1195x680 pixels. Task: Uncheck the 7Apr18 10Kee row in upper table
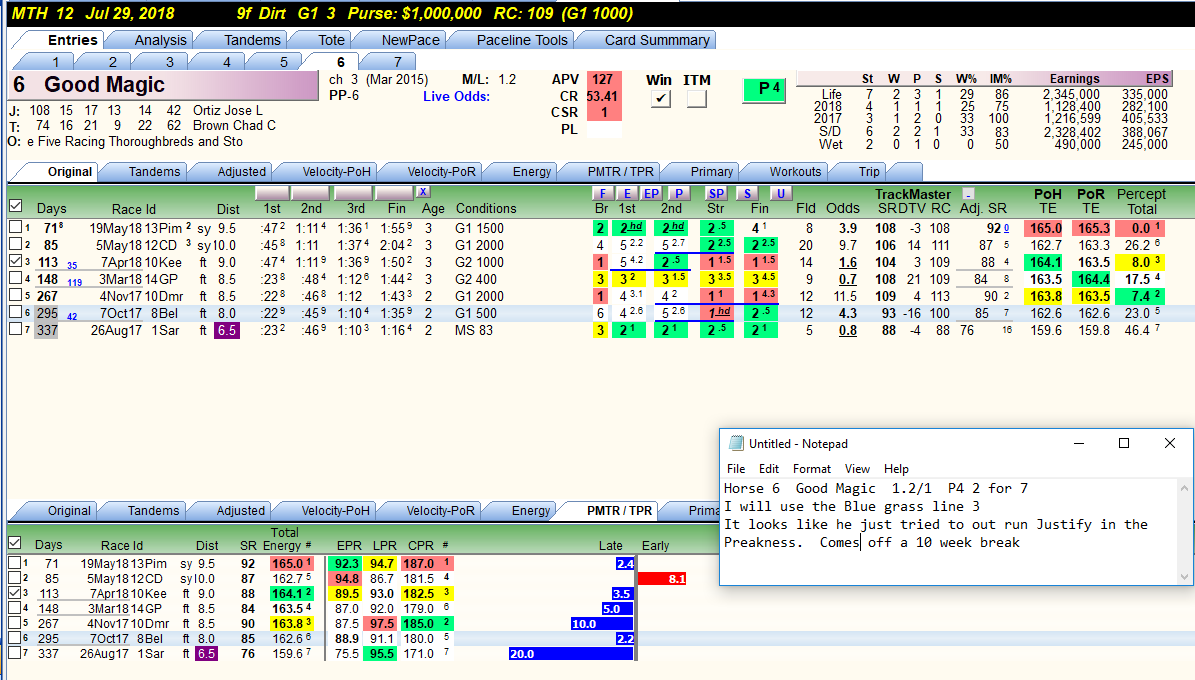pyautogui.click(x=15, y=261)
